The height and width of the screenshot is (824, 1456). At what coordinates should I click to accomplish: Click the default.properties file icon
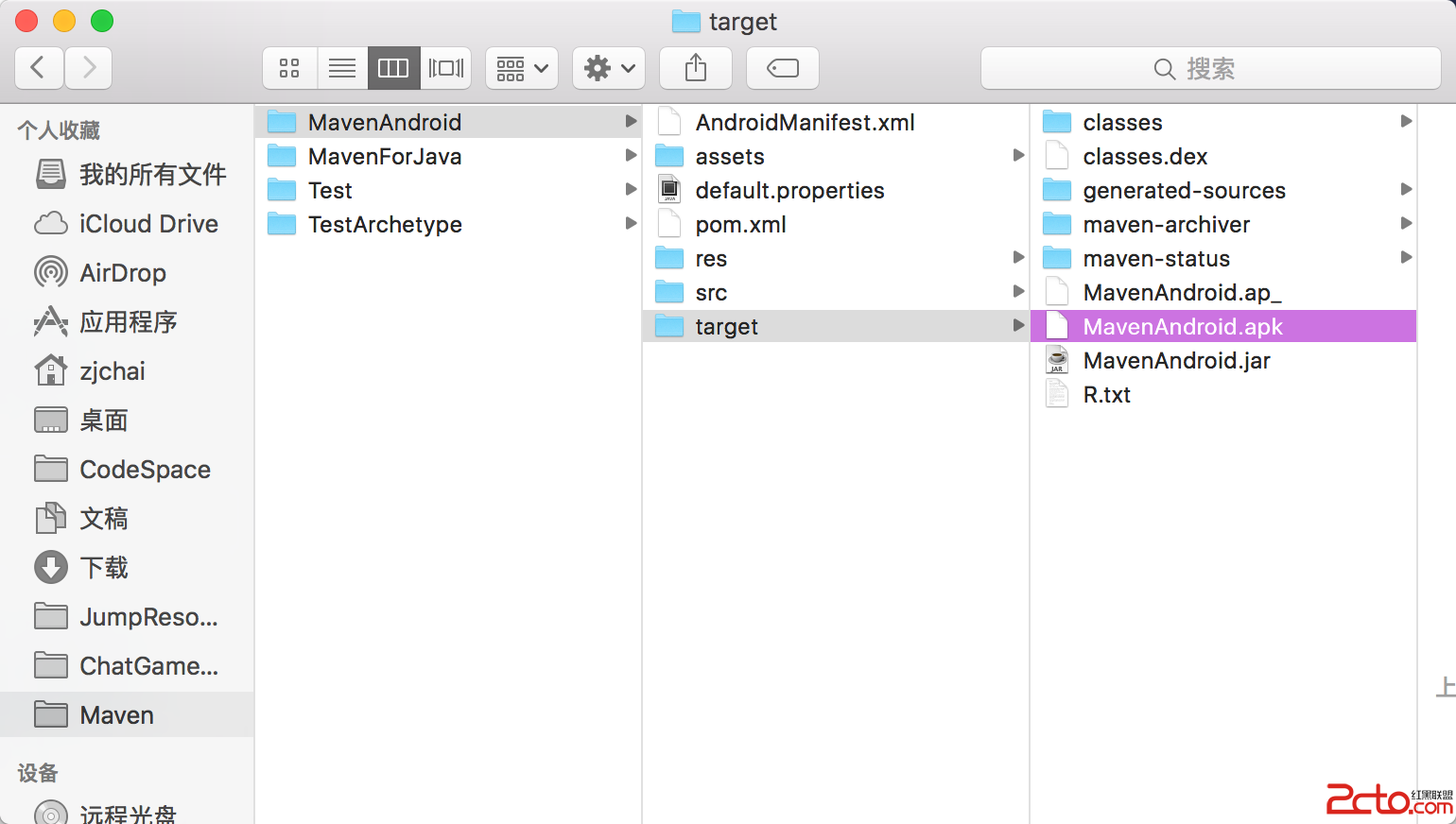click(x=669, y=189)
